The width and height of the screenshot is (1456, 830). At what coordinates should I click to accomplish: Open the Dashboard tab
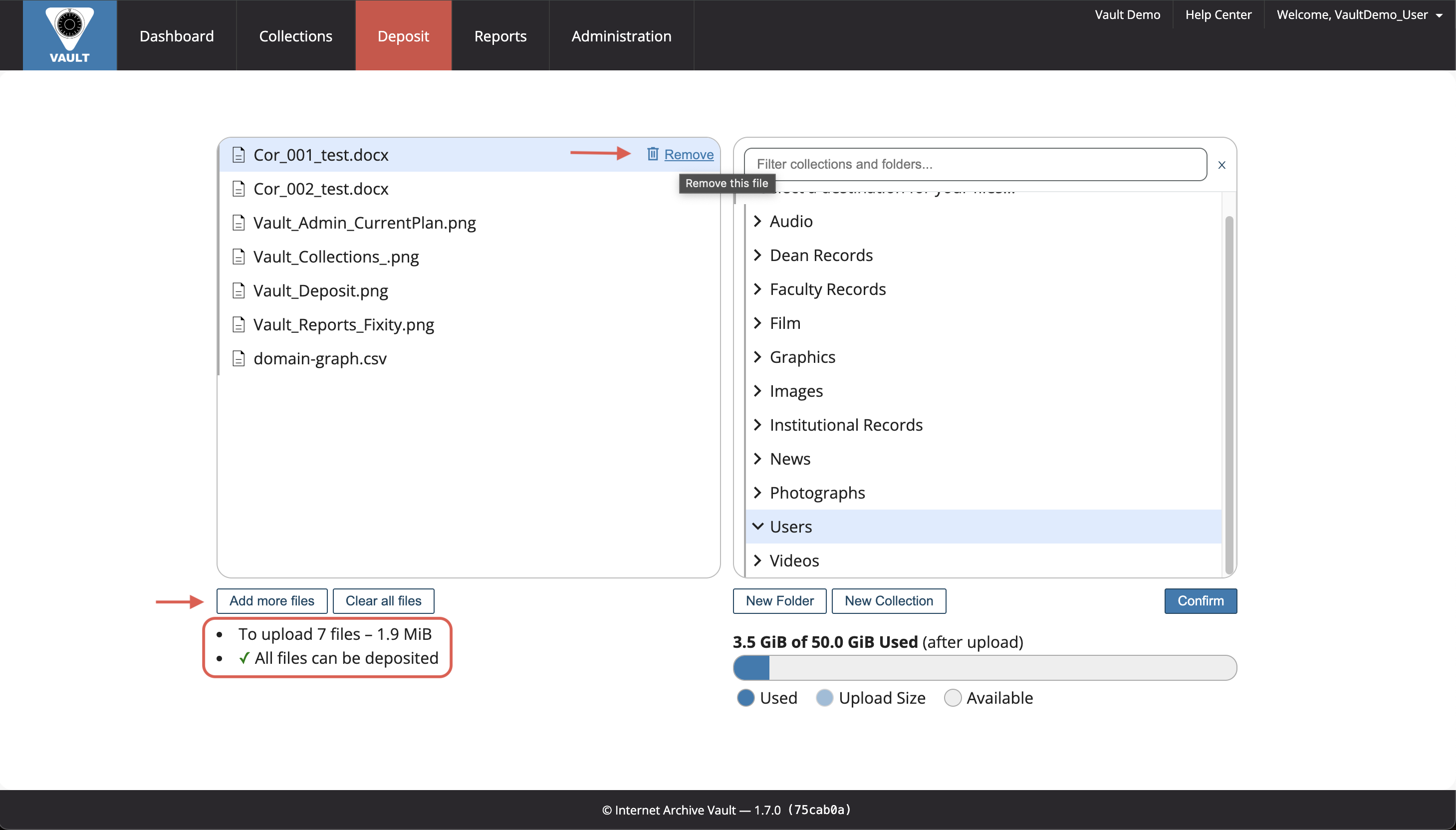click(x=177, y=35)
